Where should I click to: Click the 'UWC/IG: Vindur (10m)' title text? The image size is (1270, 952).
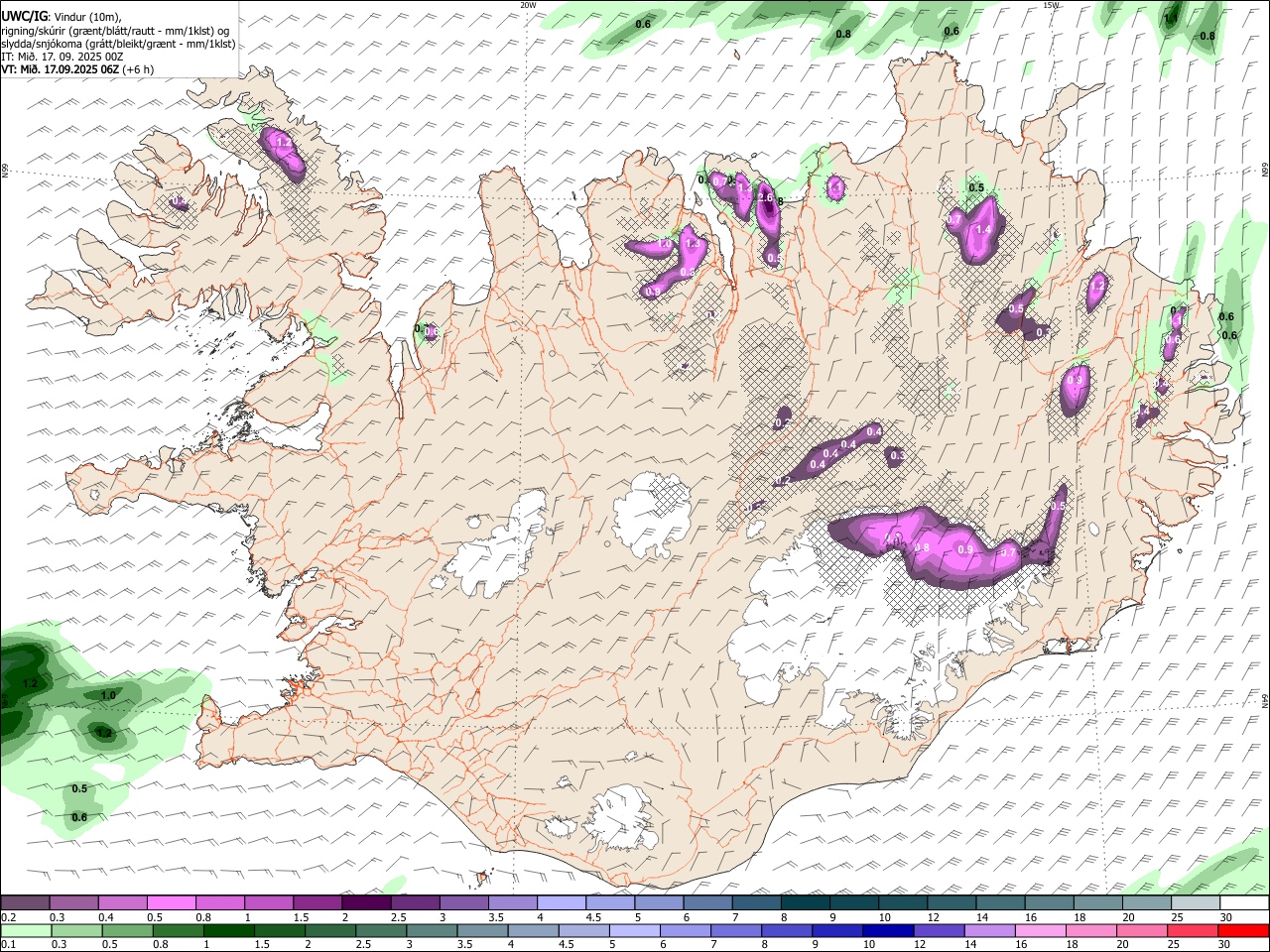point(62,16)
